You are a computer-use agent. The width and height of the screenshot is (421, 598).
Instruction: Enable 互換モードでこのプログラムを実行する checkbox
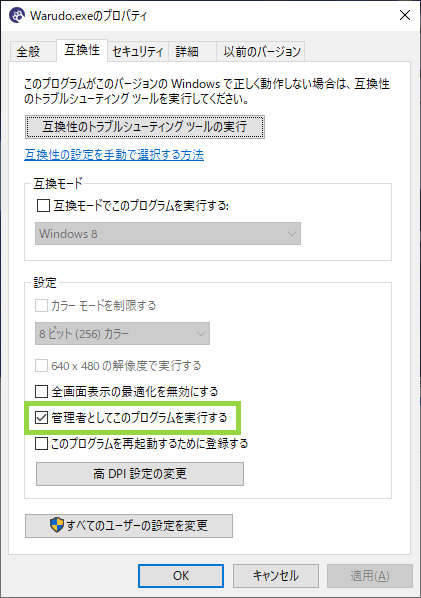click(x=43, y=206)
